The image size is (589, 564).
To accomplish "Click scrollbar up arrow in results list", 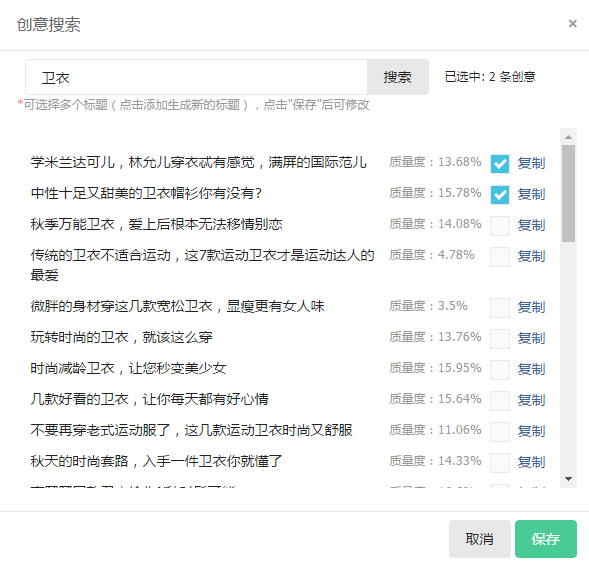I will click(568, 137).
